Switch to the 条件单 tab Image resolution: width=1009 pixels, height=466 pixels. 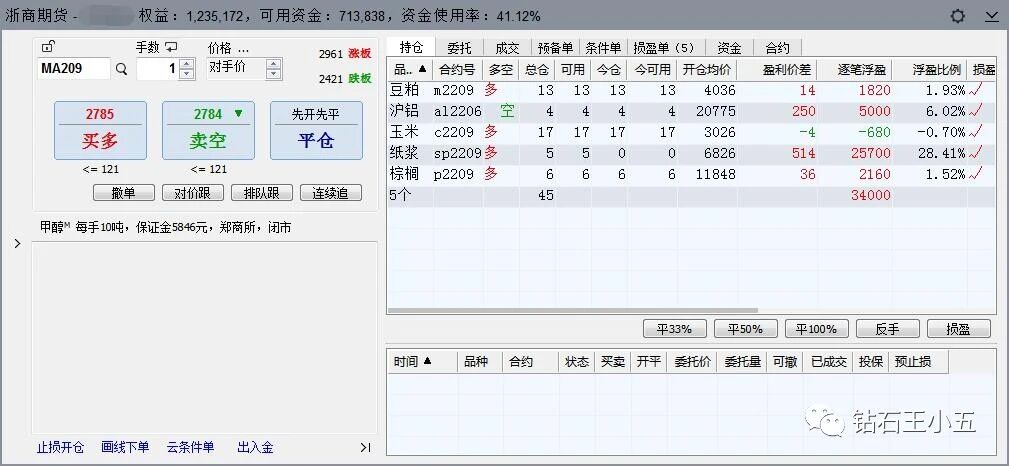603,48
